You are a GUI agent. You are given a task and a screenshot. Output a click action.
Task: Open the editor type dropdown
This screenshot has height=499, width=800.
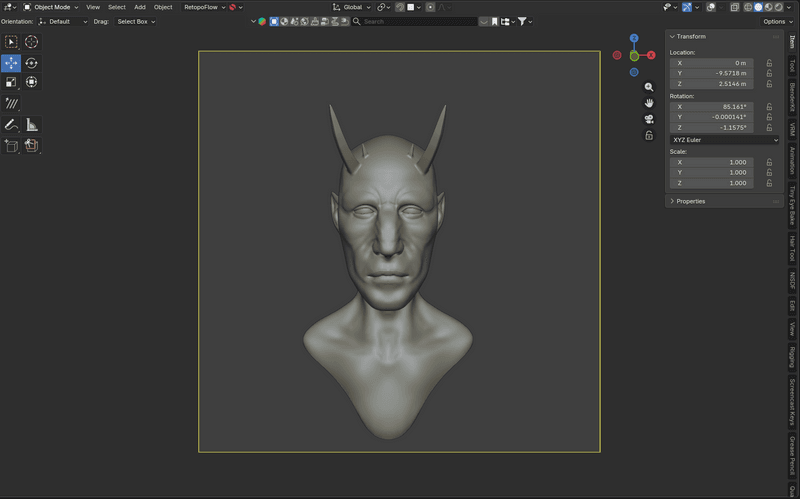tap(10, 7)
